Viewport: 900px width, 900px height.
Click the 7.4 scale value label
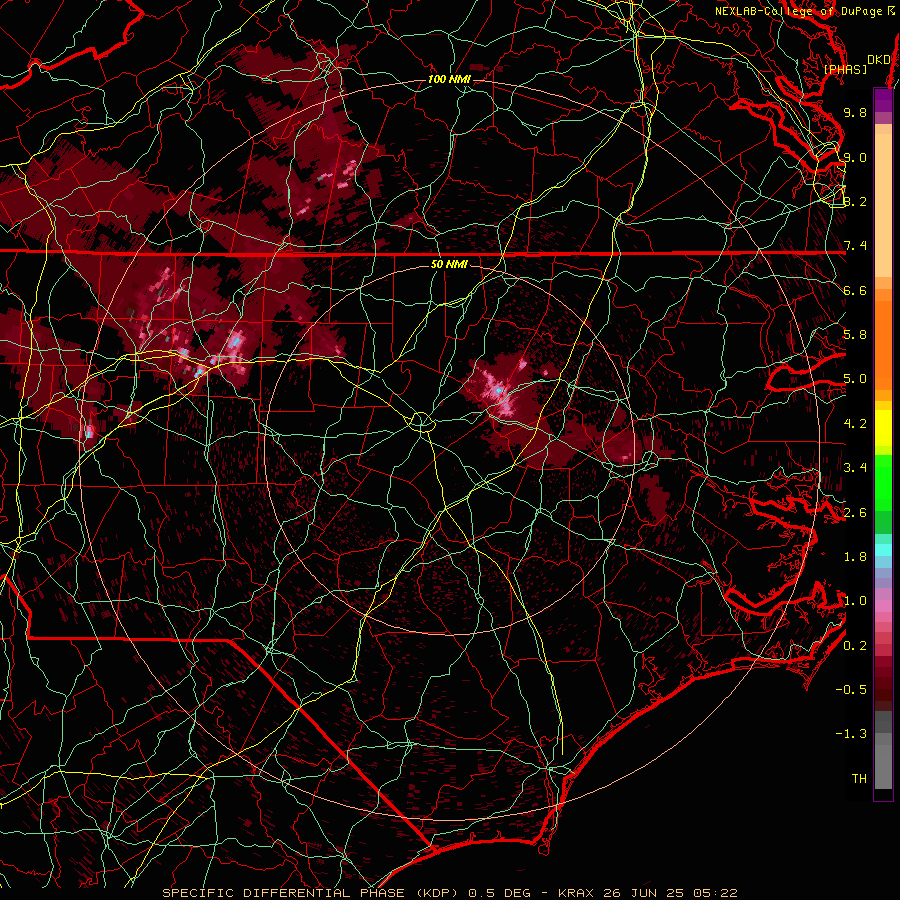tap(855, 246)
